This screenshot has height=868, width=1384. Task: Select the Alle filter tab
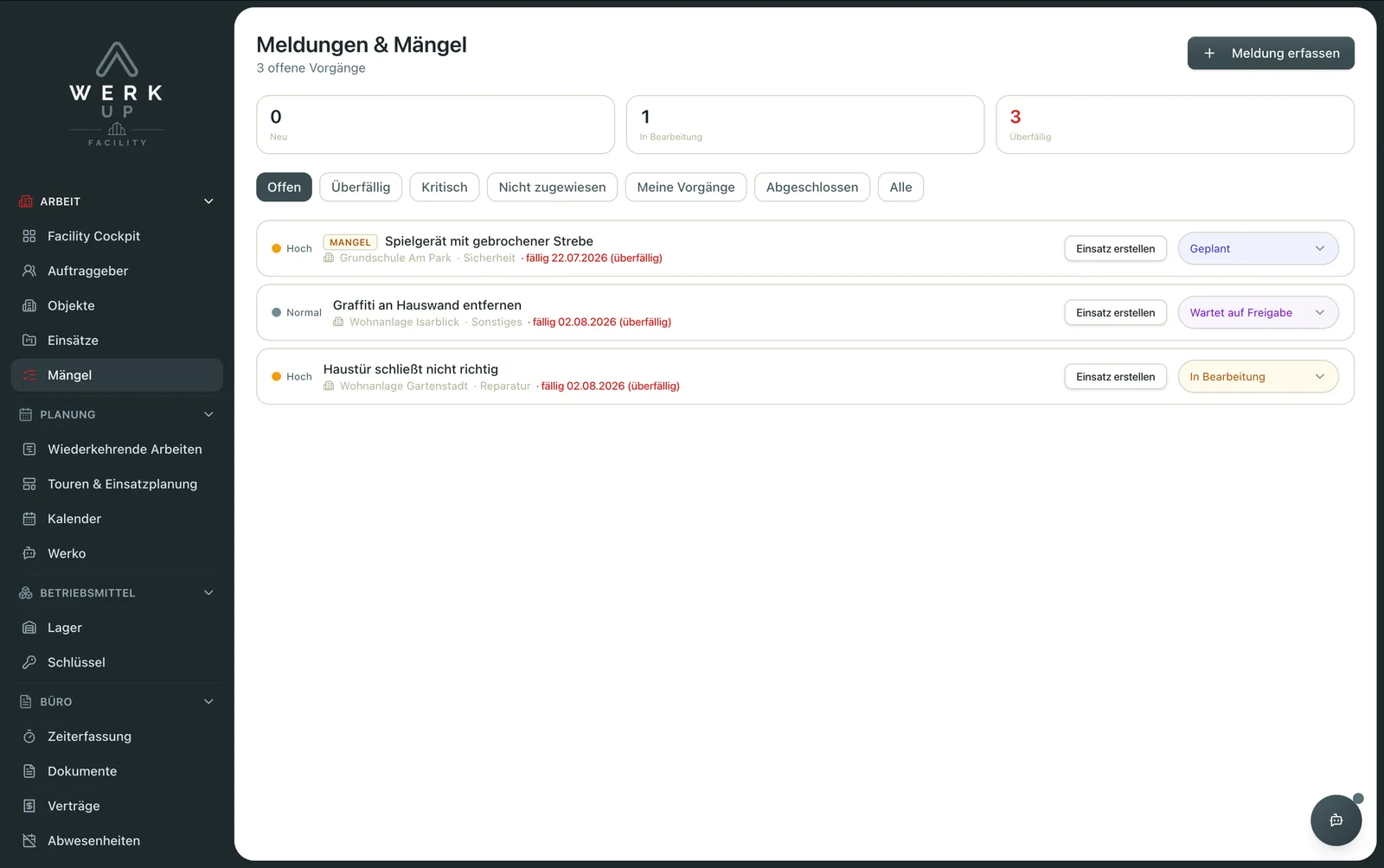click(900, 188)
